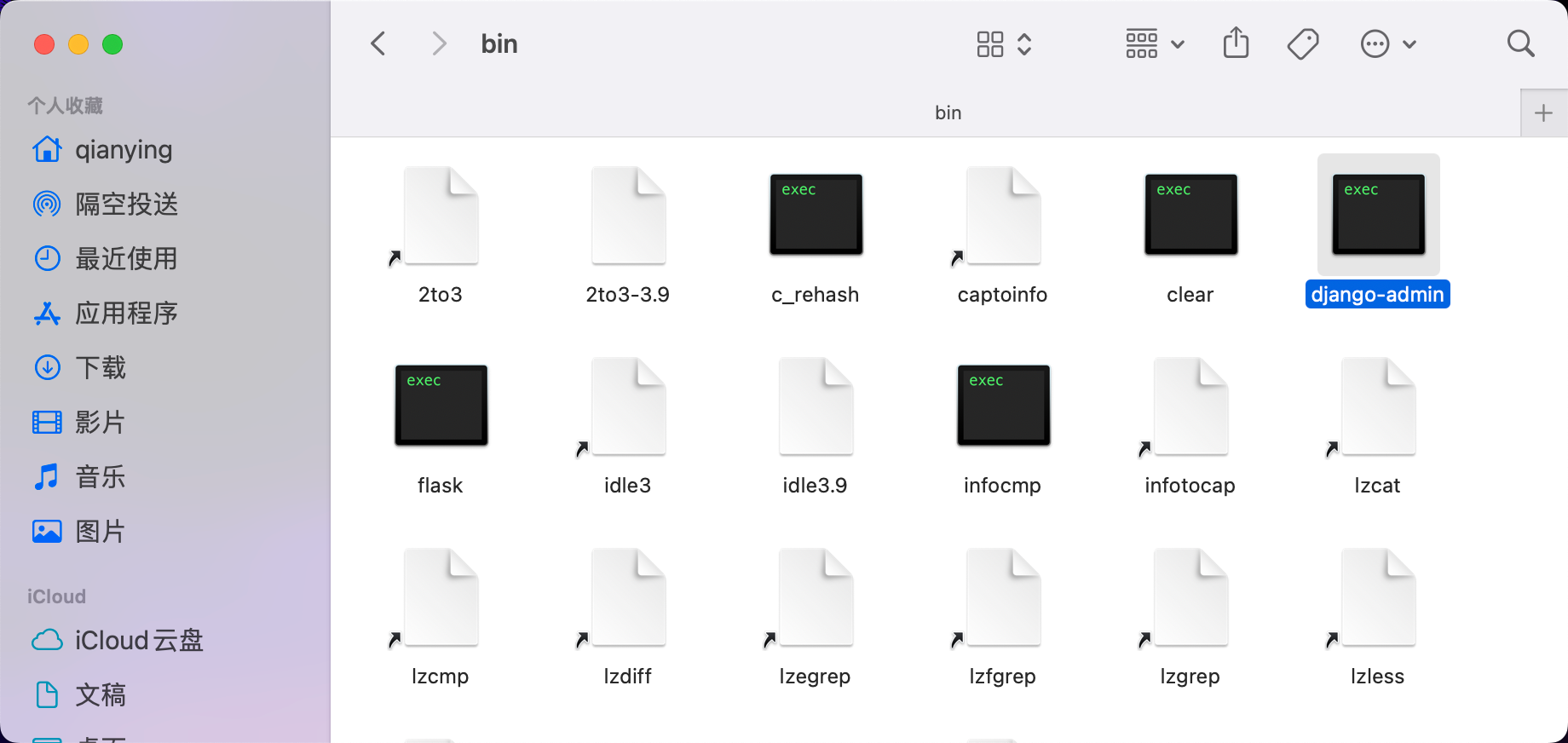
Task: Open iCloud 云盘 in sidebar
Action: [x=118, y=641]
